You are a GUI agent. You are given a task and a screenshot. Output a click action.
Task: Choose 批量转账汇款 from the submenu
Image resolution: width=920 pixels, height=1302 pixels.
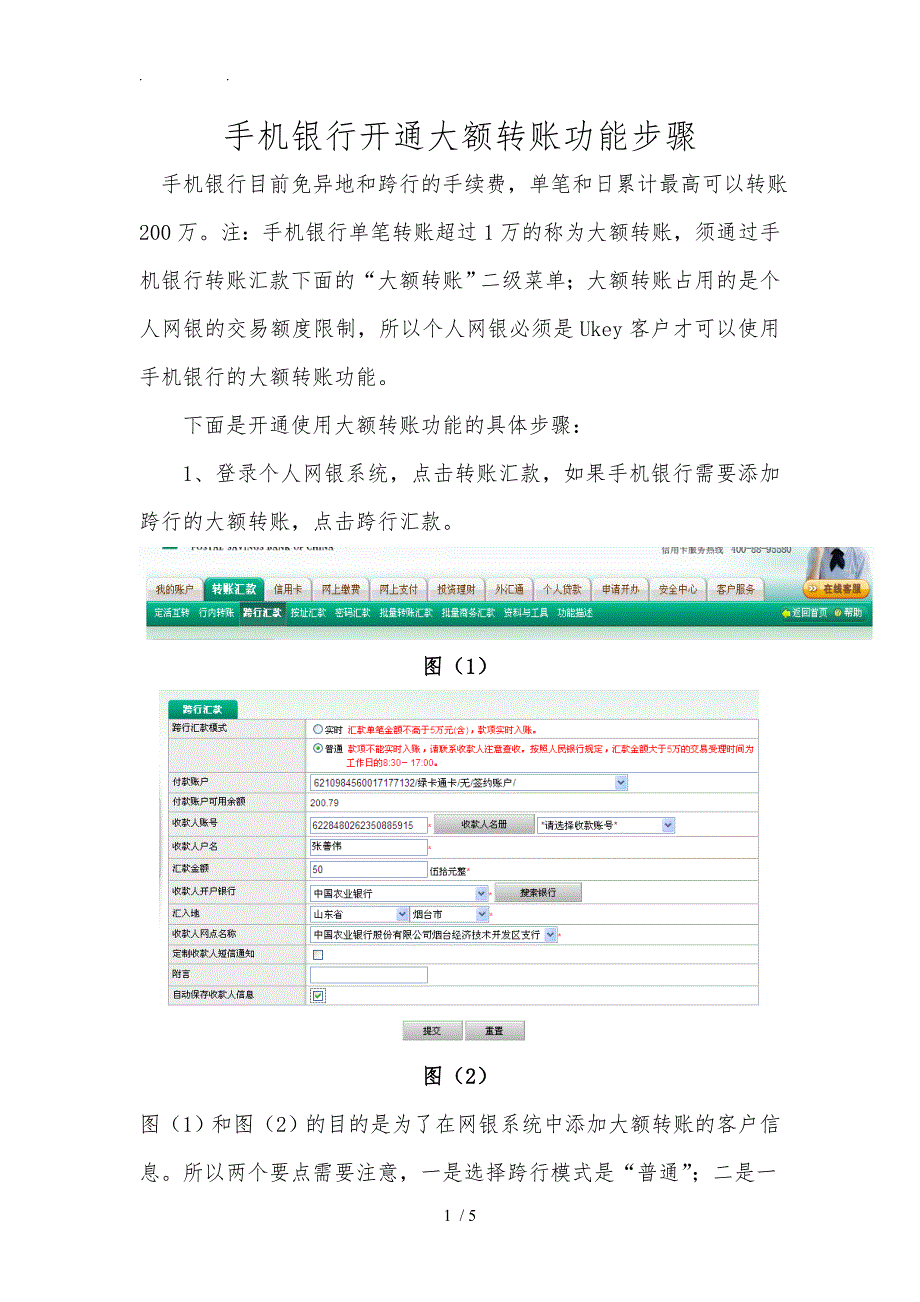coord(404,612)
